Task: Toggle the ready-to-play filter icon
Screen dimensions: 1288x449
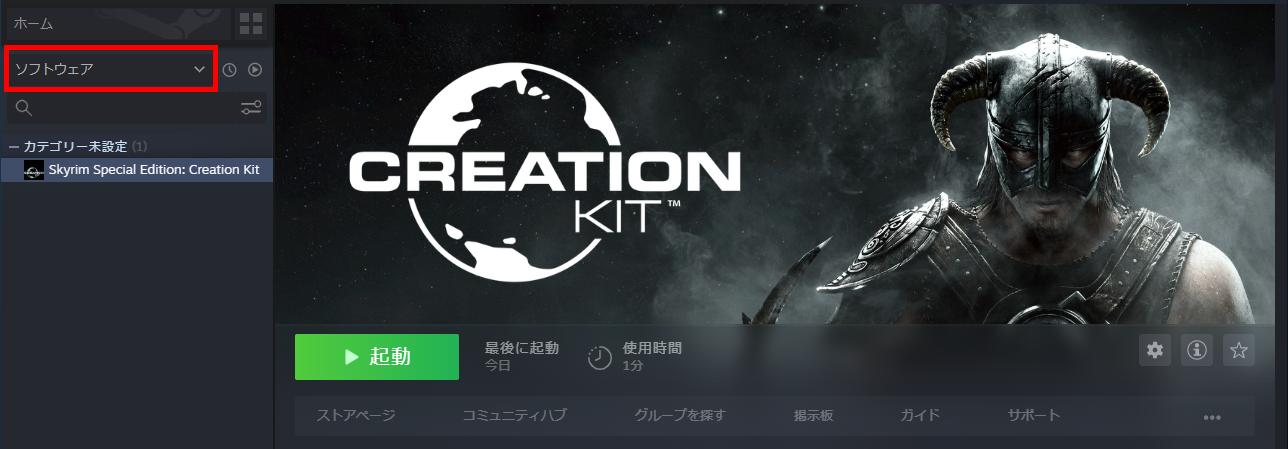Action: (255, 70)
